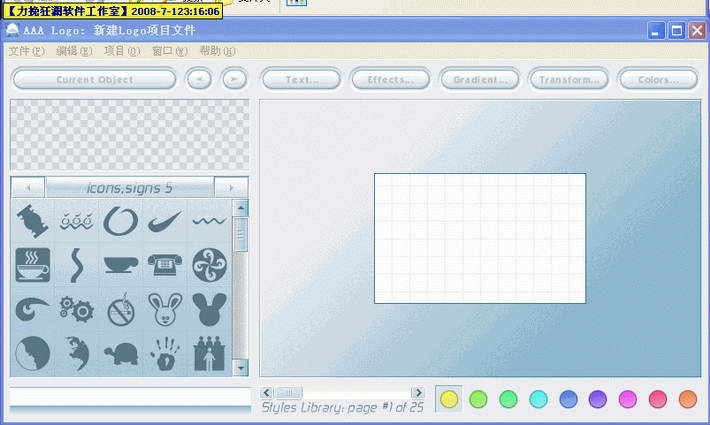Open the 文件 menu

point(26,51)
